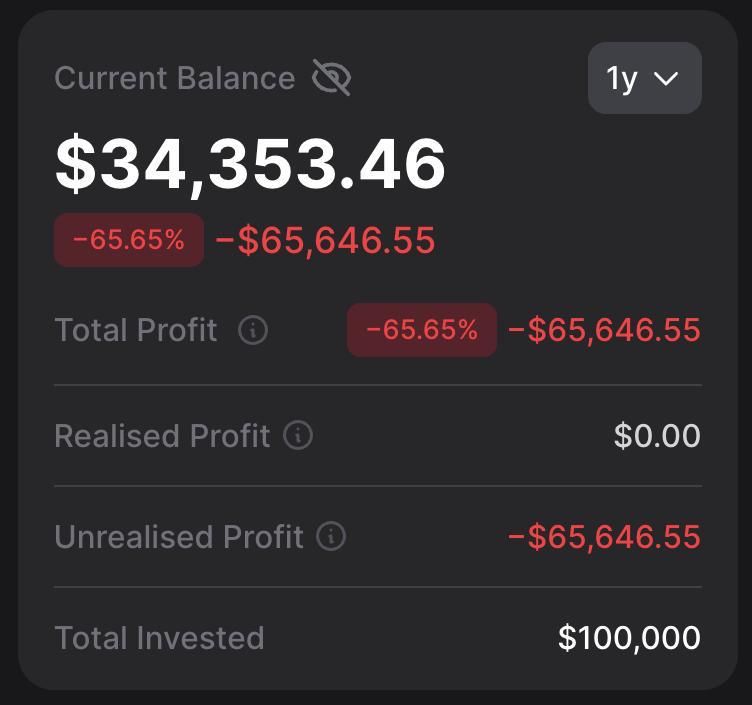Viewport: 752px width, 705px height.
Task: Click the Unrealised Profit label
Action: 179,536
